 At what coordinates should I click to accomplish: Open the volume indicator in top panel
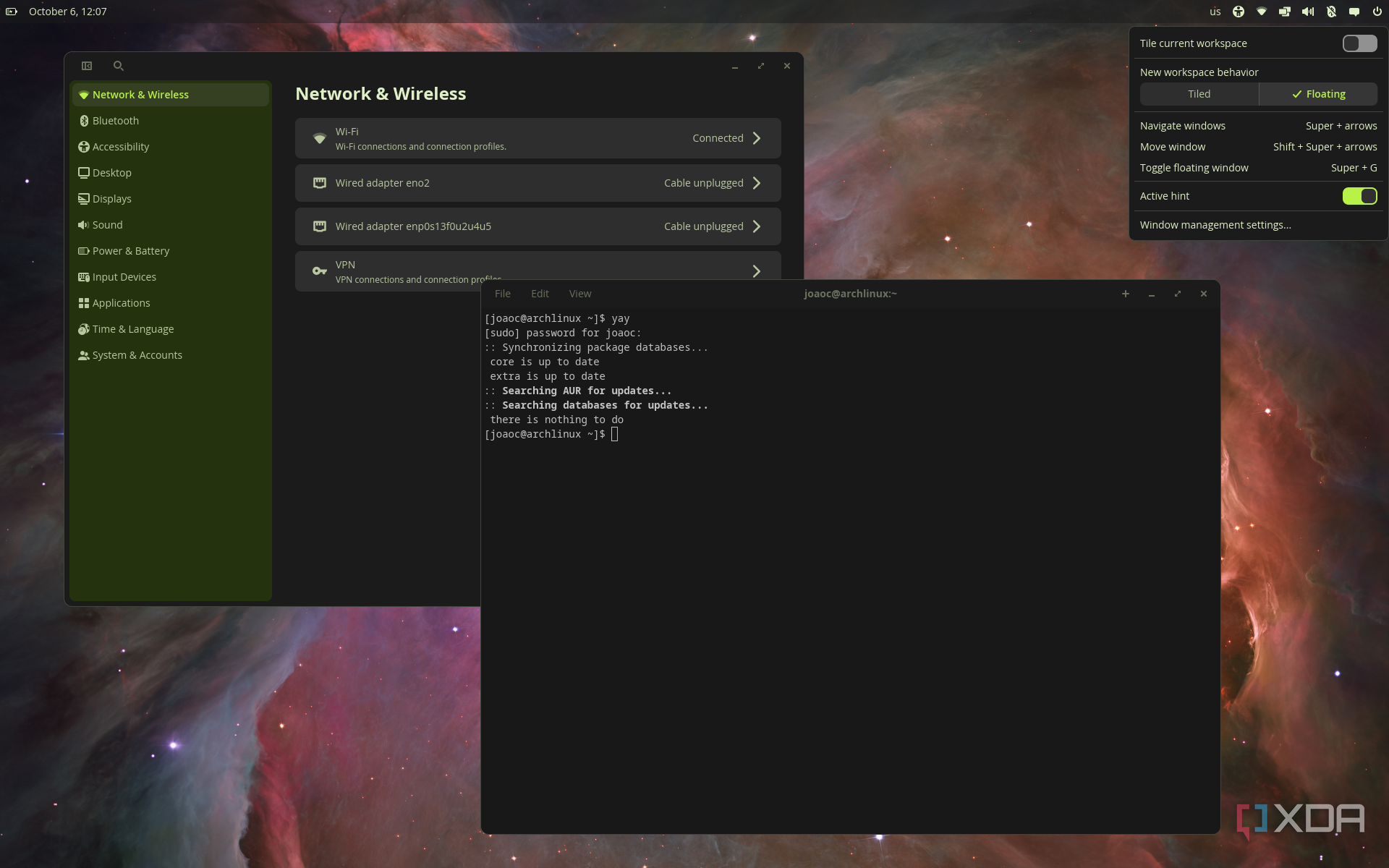coord(1308,12)
